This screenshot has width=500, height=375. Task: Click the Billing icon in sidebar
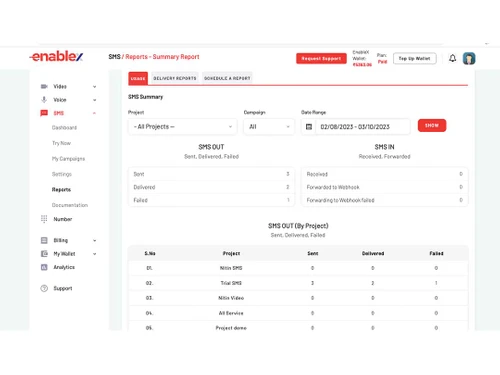(x=44, y=240)
